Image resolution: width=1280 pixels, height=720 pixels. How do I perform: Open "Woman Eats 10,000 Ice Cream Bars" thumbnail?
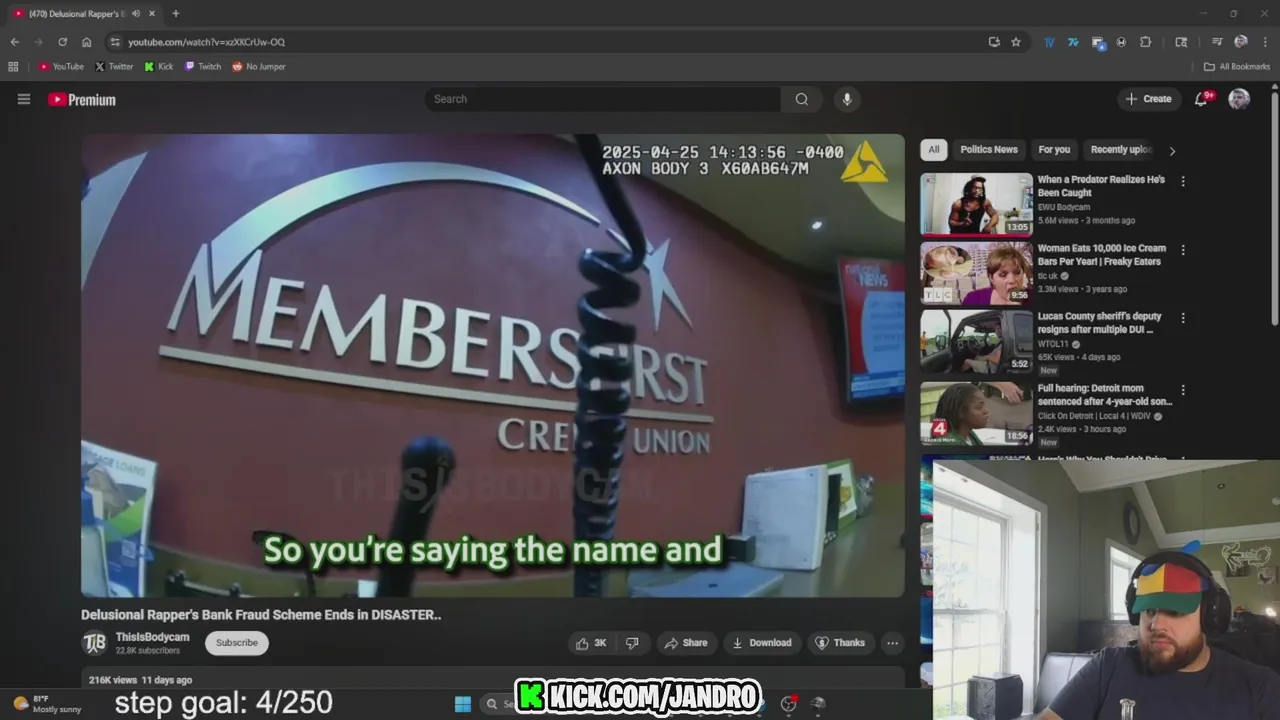(976, 273)
